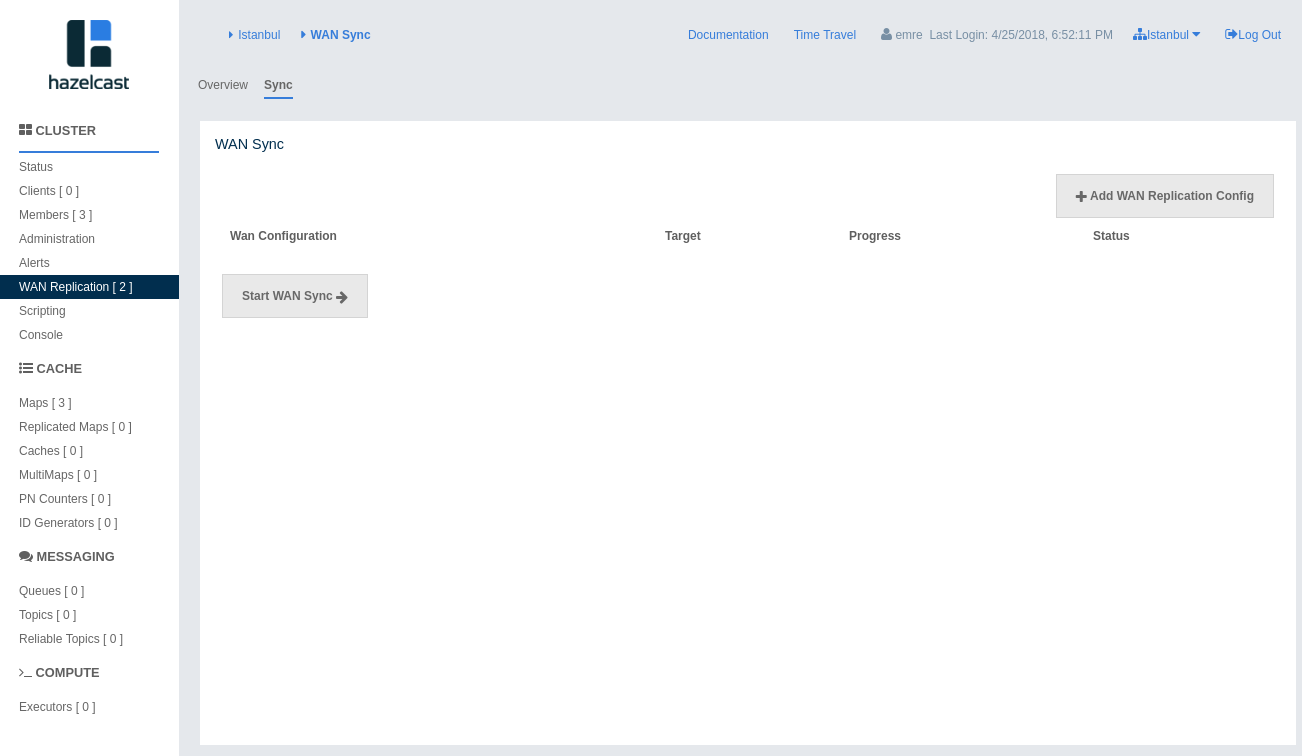Image resolution: width=1302 pixels, height=756 pixels.
Task: Open the Administration page
Action: pyautogui.click(x=57, y=239)
